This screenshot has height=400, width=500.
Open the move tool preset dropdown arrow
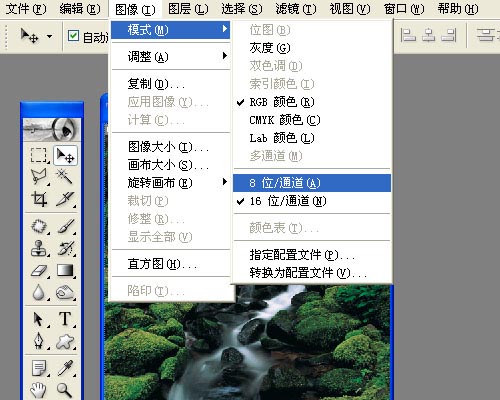click(x=49, y=36)
